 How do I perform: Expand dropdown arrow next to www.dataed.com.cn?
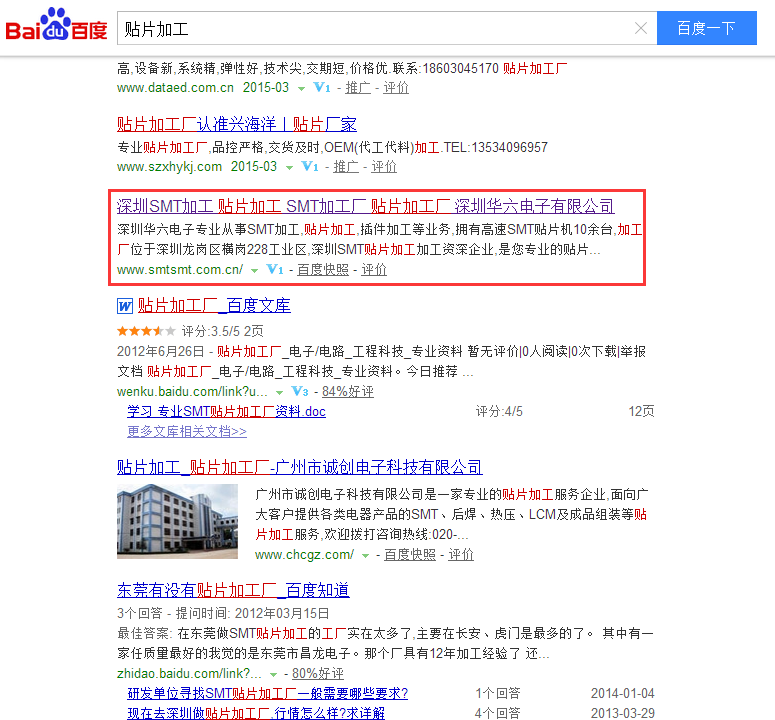pos(301,89)
